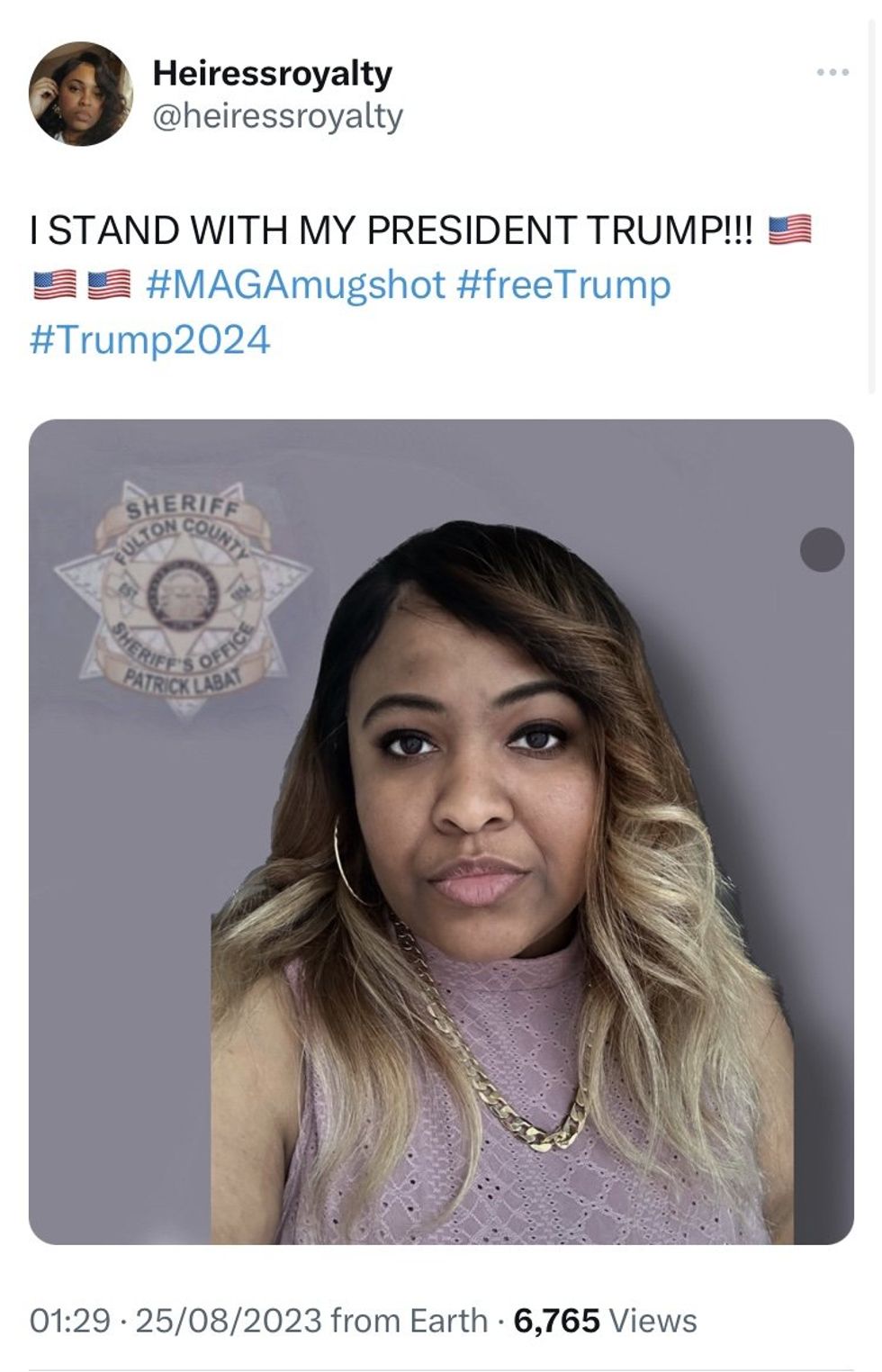
Task: Open the #freeTrump hashtag
Action: tap(564, 285)
